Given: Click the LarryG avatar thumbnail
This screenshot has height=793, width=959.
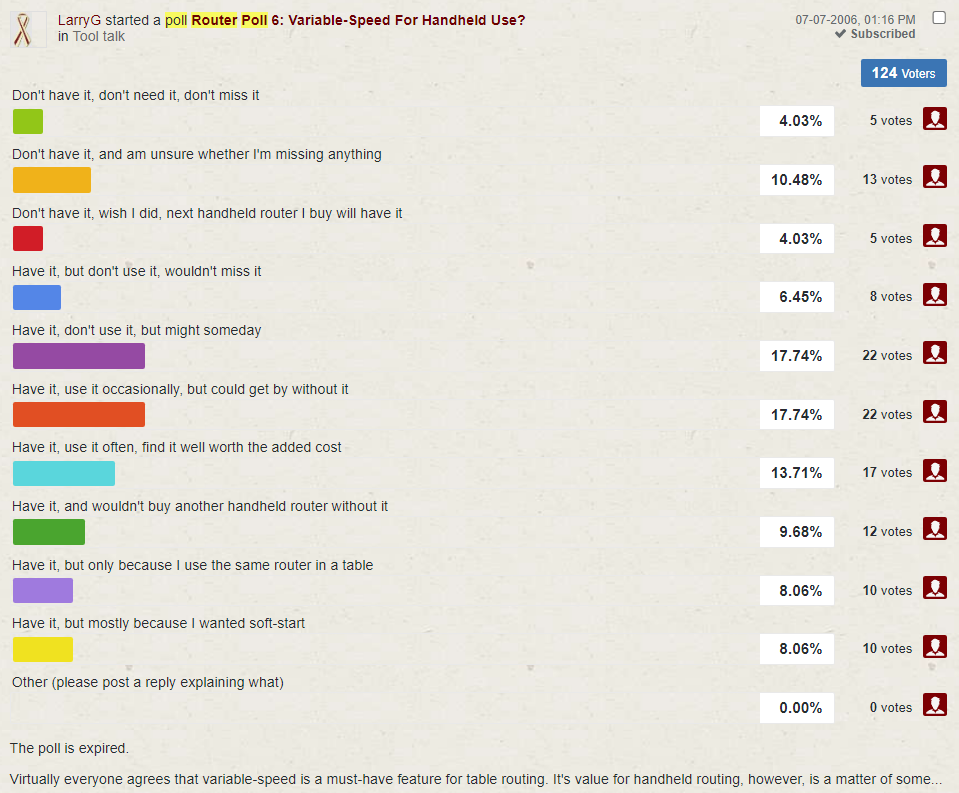Looking at the screenshot, I should tap(28, 29).
